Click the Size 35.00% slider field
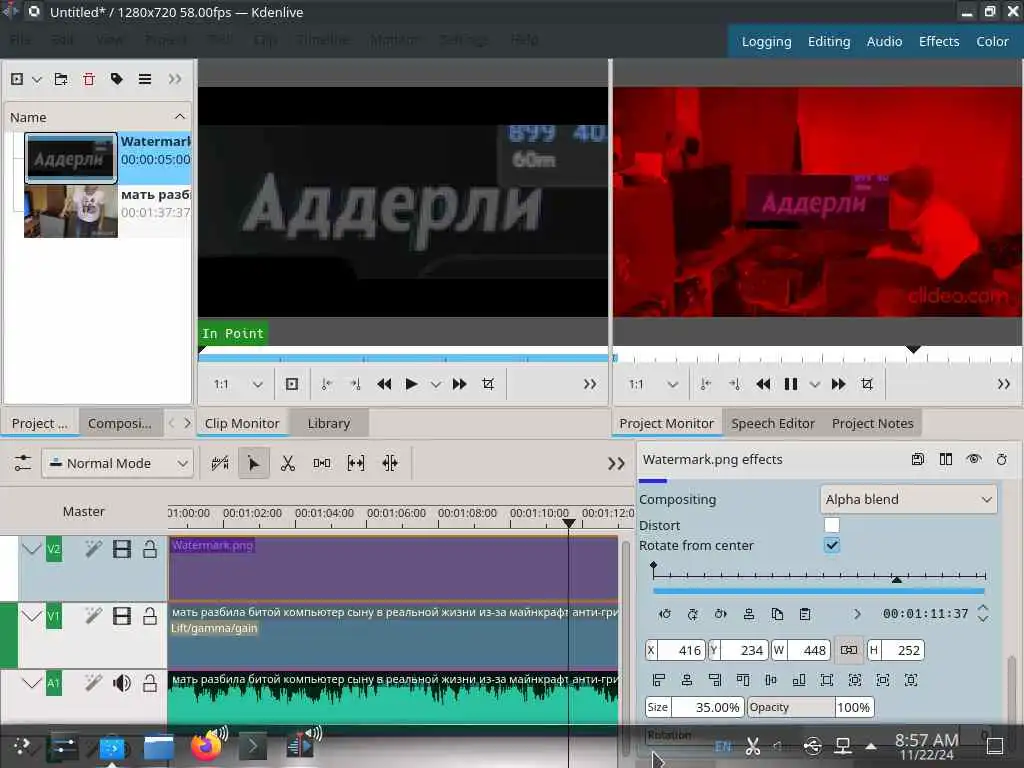The height and width of the screenshot is (768, 1024). (x=695, y=707)
